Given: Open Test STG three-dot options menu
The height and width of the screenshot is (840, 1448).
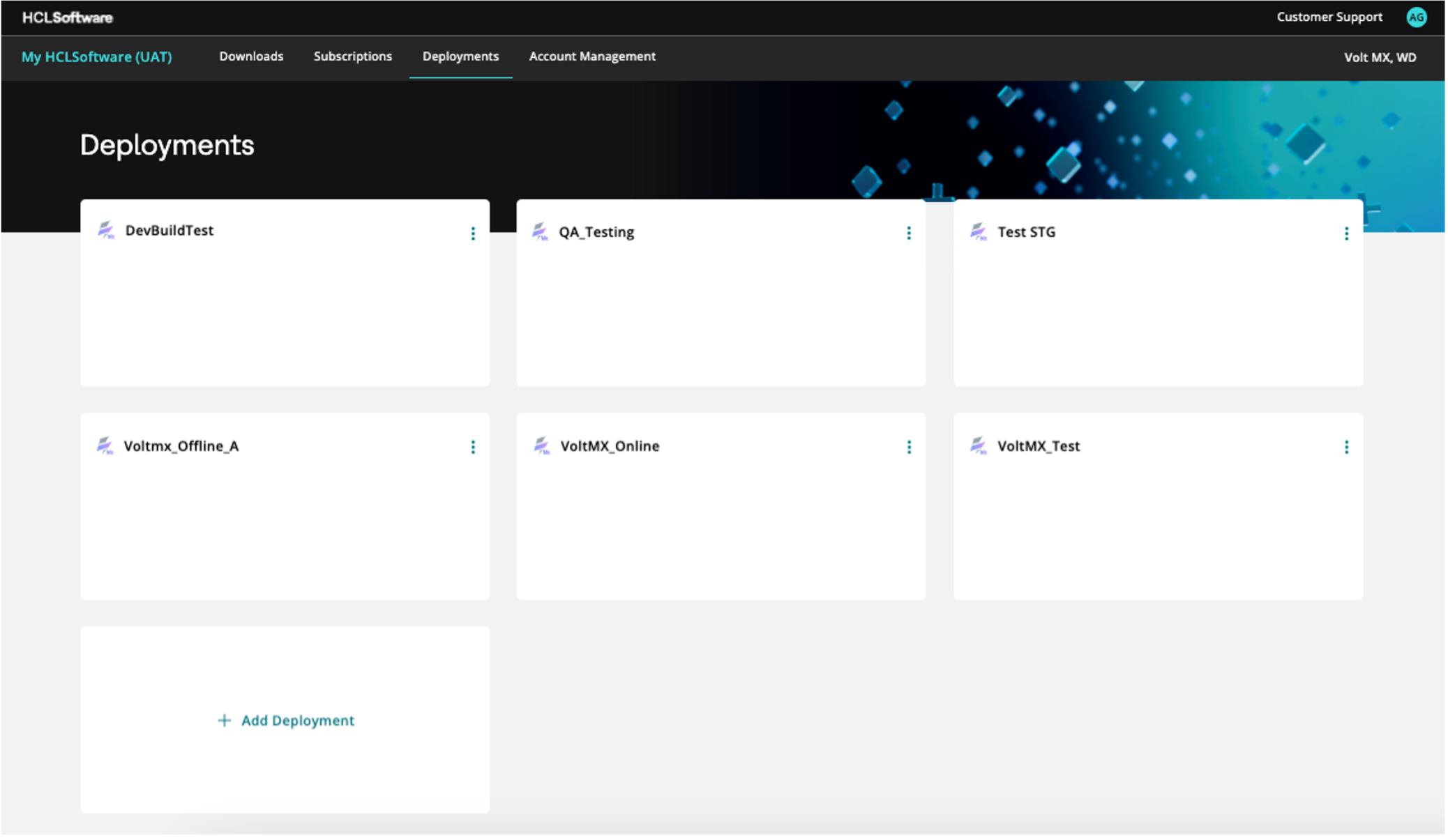Looking at the screenshot, I should click(x=1346, y=234).
